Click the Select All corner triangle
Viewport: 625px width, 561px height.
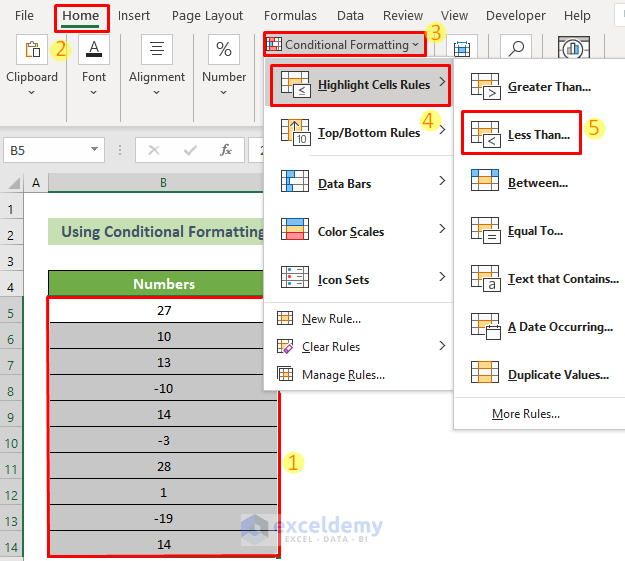[14, 183]
